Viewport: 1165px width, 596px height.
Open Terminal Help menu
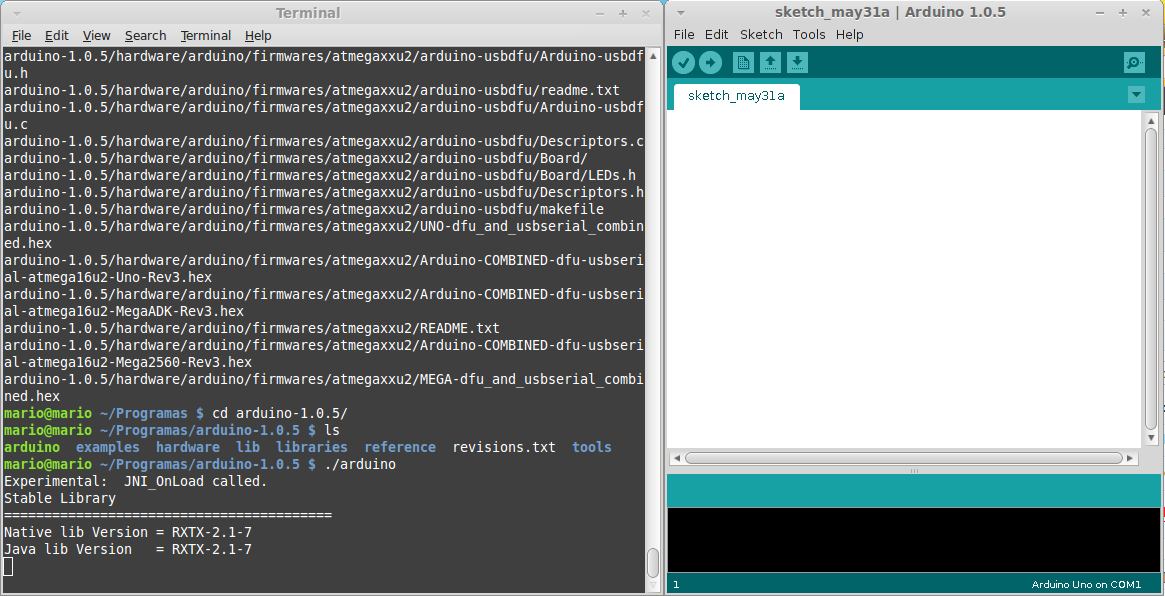(x=258, y=35)
